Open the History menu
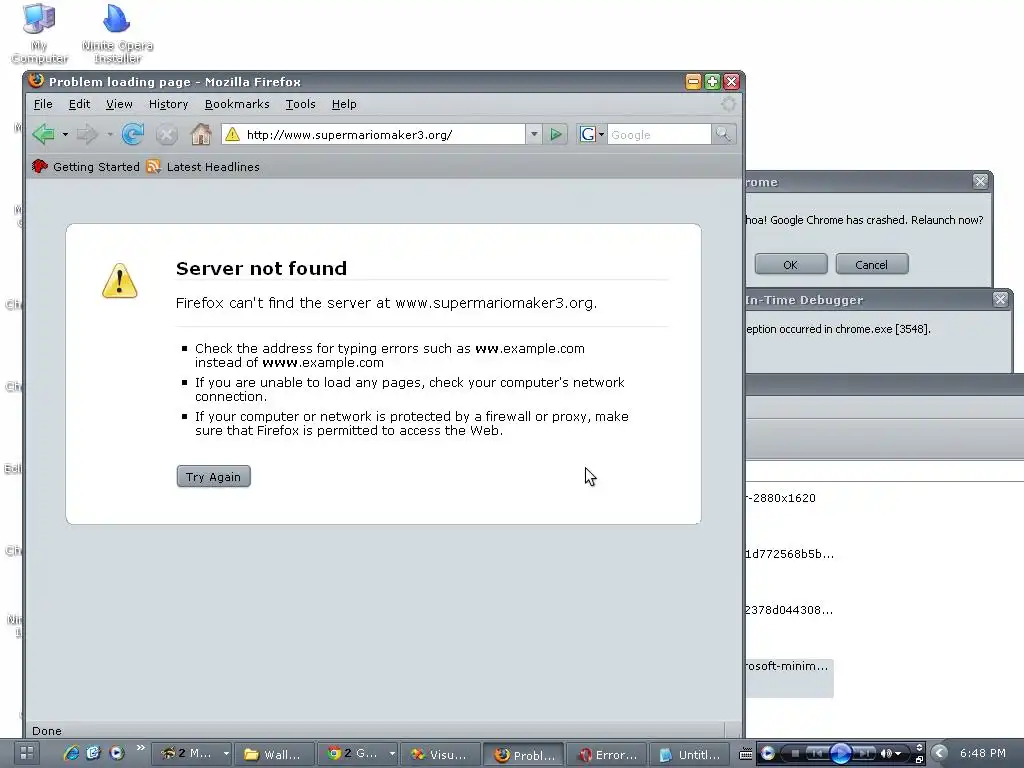 coord(168,104)
